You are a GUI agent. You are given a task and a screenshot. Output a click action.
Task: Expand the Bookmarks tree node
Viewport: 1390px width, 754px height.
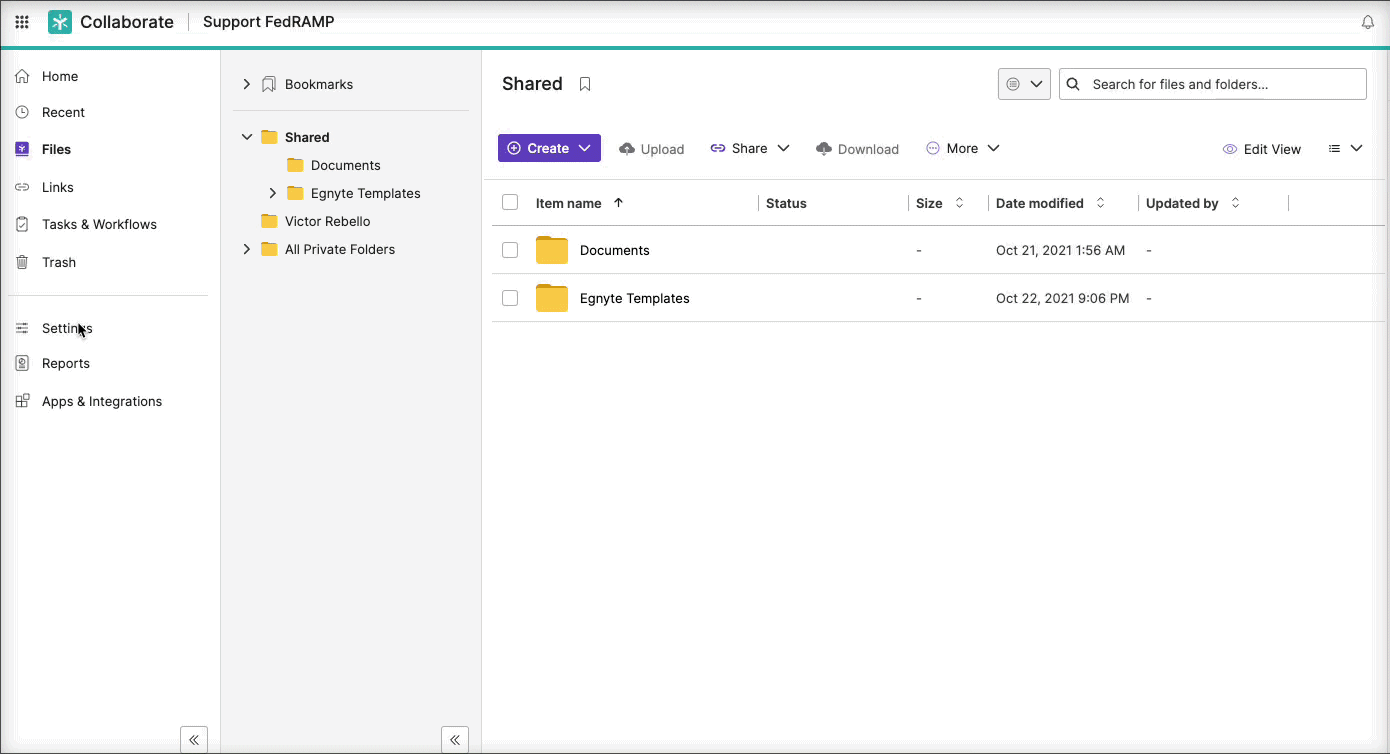[247, 84]
